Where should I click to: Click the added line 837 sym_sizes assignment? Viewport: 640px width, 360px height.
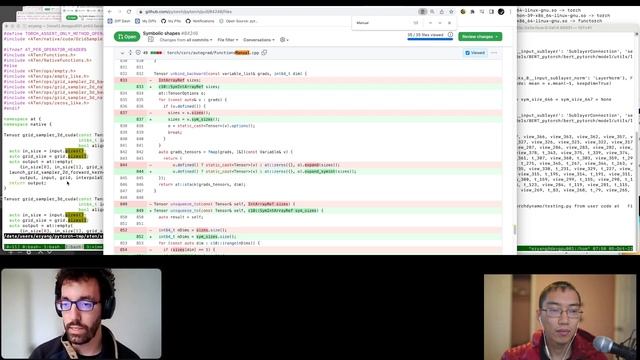pyautogui.click(x=308, y=119)
